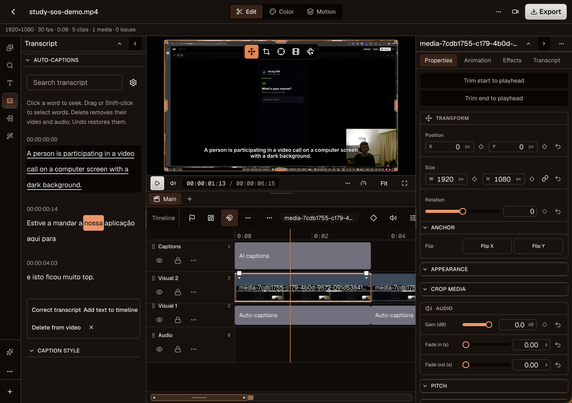Select the Edit workspace tab

click(246, 12)
